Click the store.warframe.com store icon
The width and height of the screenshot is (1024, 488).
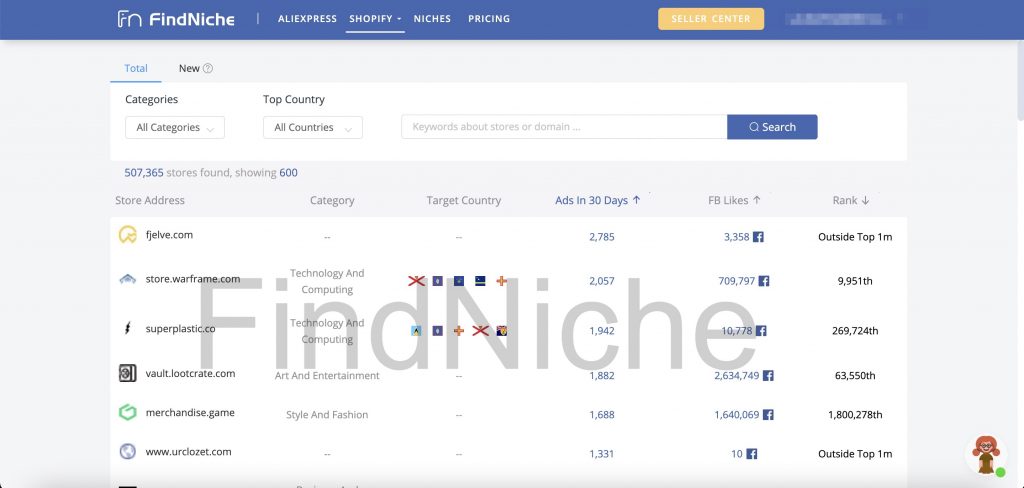click(x=127, y=279)
